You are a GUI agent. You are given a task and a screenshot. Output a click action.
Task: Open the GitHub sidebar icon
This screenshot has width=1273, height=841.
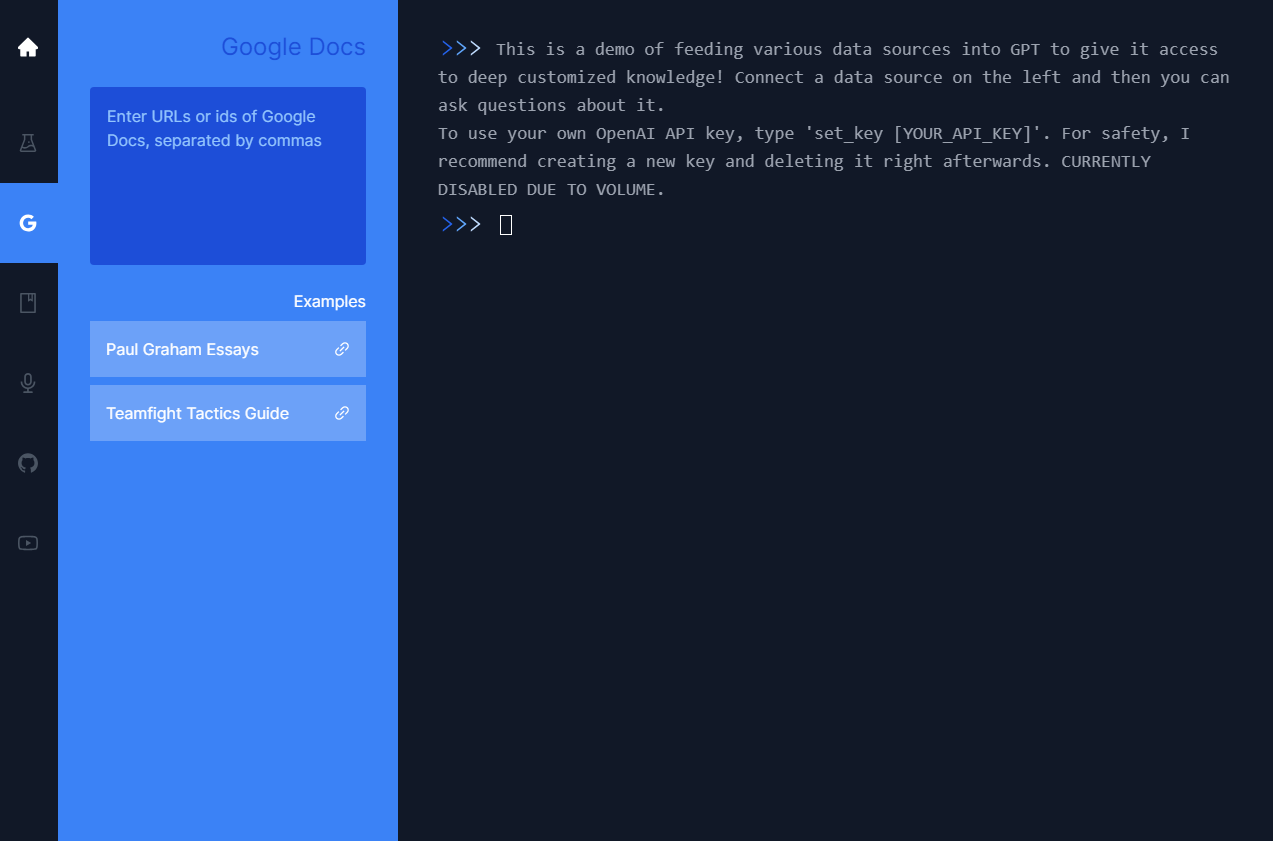pyautogui.click(x=28, y=463)
